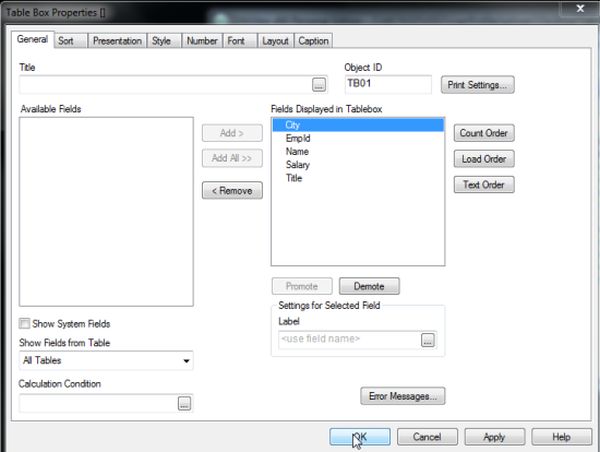The image size is (600, 452).
Task: Close the Table Box Properties dialog
Action: [580, 8]
